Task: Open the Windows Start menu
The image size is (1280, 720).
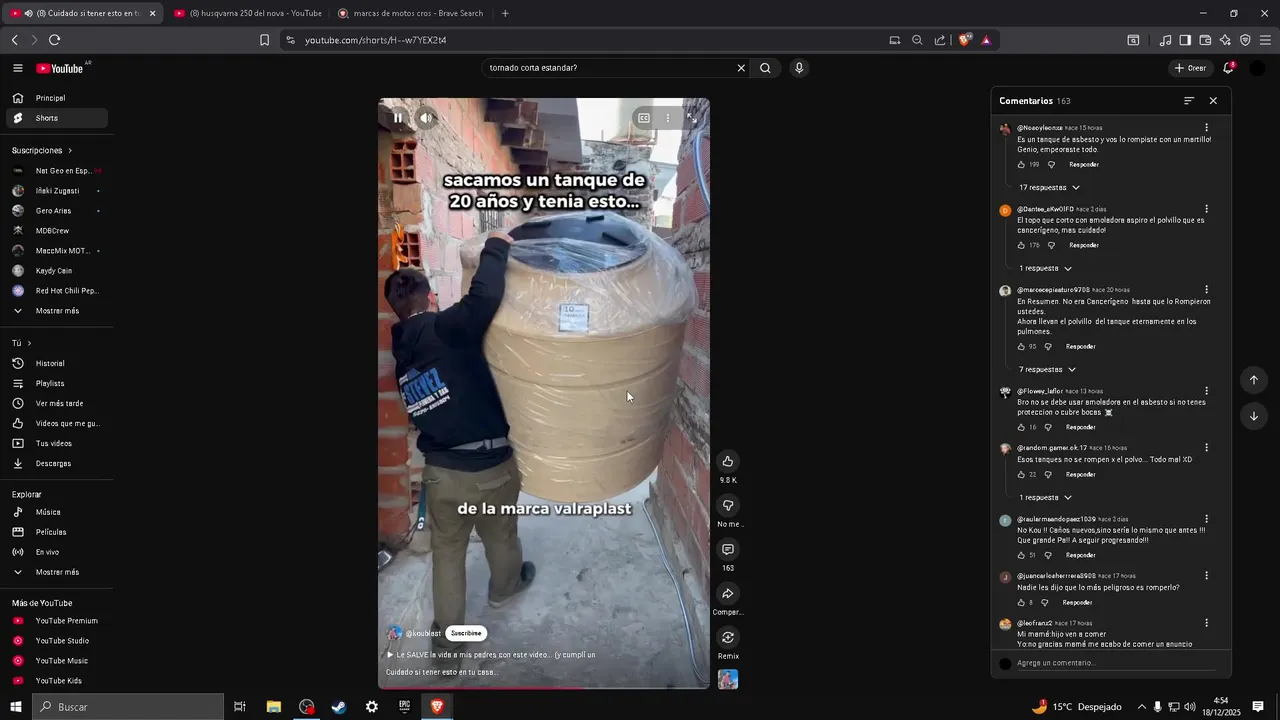Action: point(15,707)
